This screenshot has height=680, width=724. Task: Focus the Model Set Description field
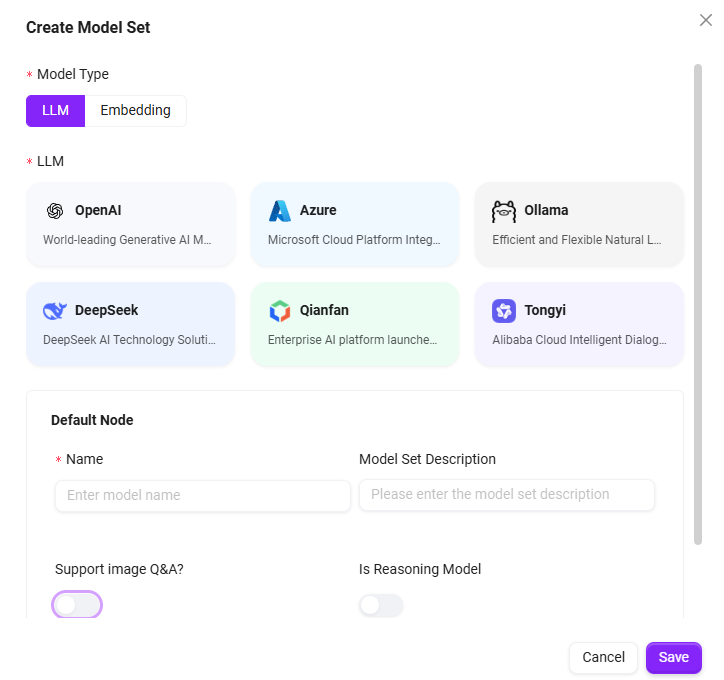click(506, 494)
